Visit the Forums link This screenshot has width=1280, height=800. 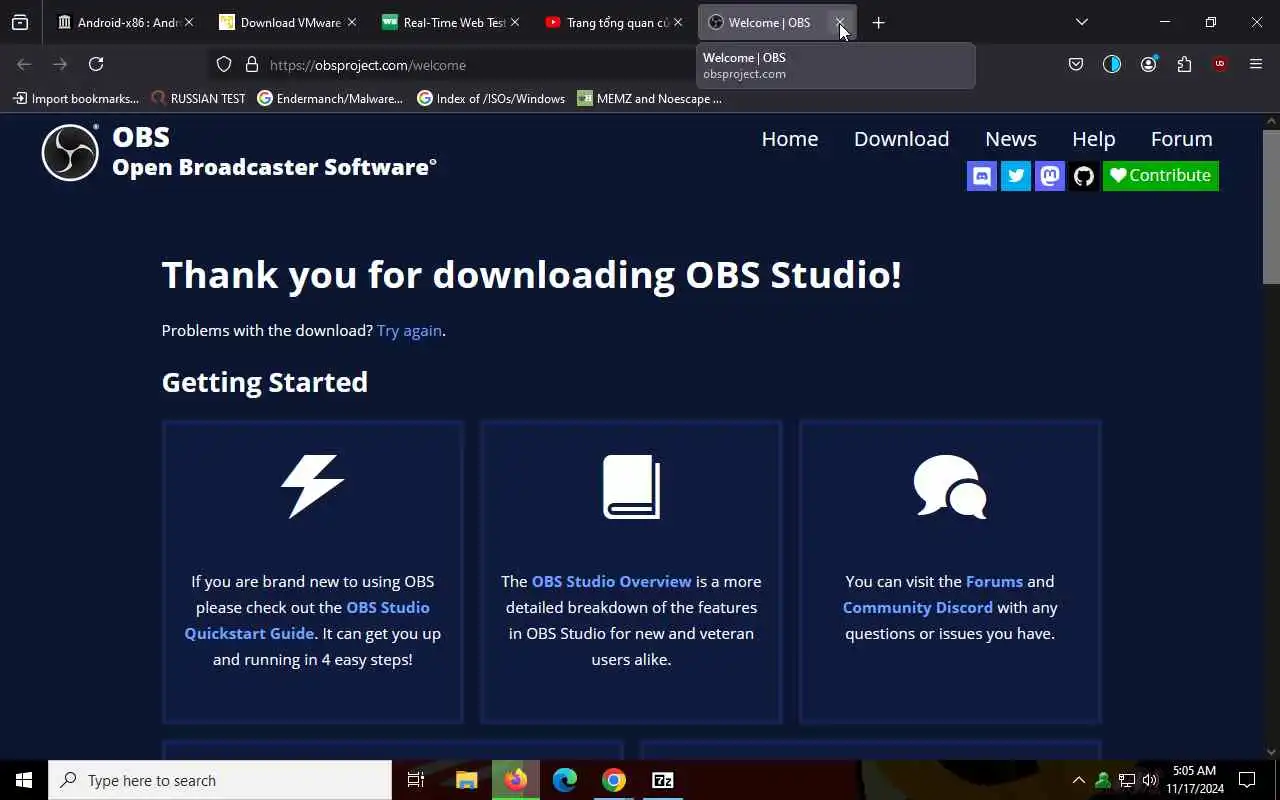994,581
